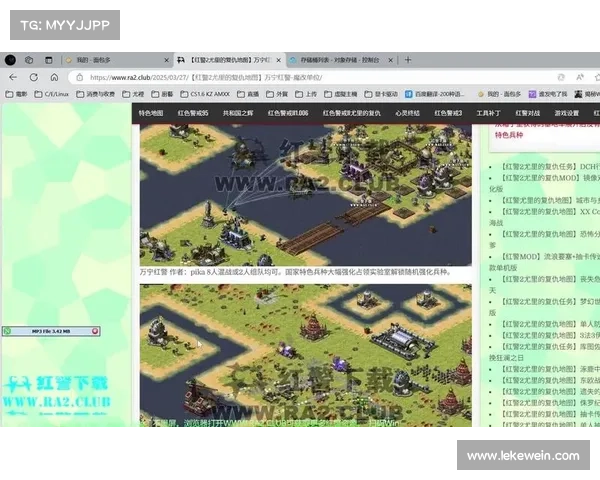Open the 红色警戒II尤里的复仇 nav menu
Image resolution: width=600 pixels, height=480 pixels.
coord(352,113)
